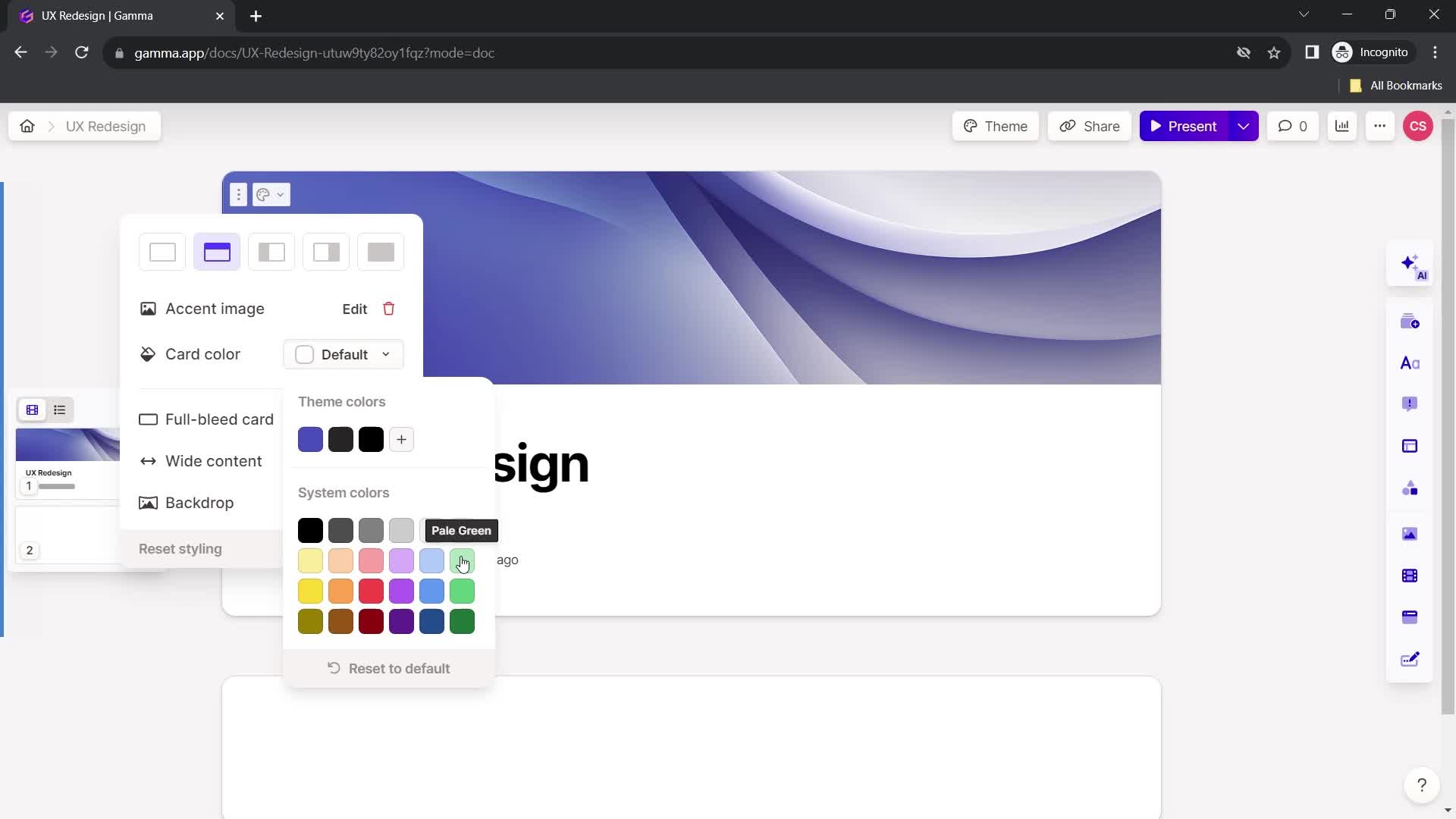This screenshot has width=1456, height=819.
Task: Select the text formatting icon in sidebar
Action: point(1414,363)
